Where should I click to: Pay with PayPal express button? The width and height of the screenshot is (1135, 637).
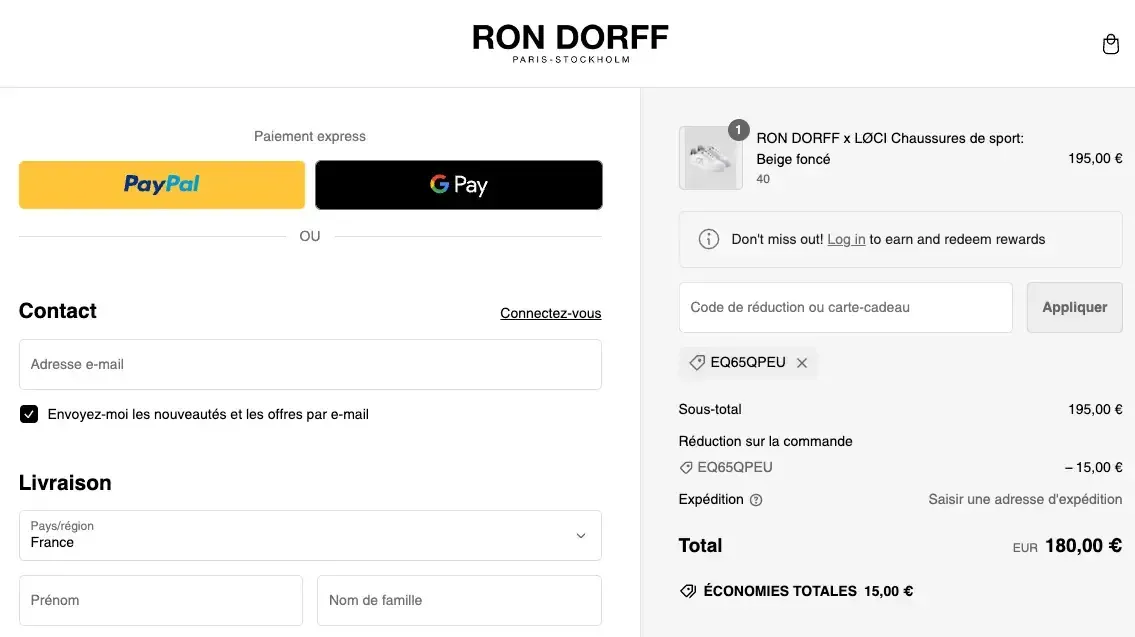pyautogui.click(x=162, y=185)
